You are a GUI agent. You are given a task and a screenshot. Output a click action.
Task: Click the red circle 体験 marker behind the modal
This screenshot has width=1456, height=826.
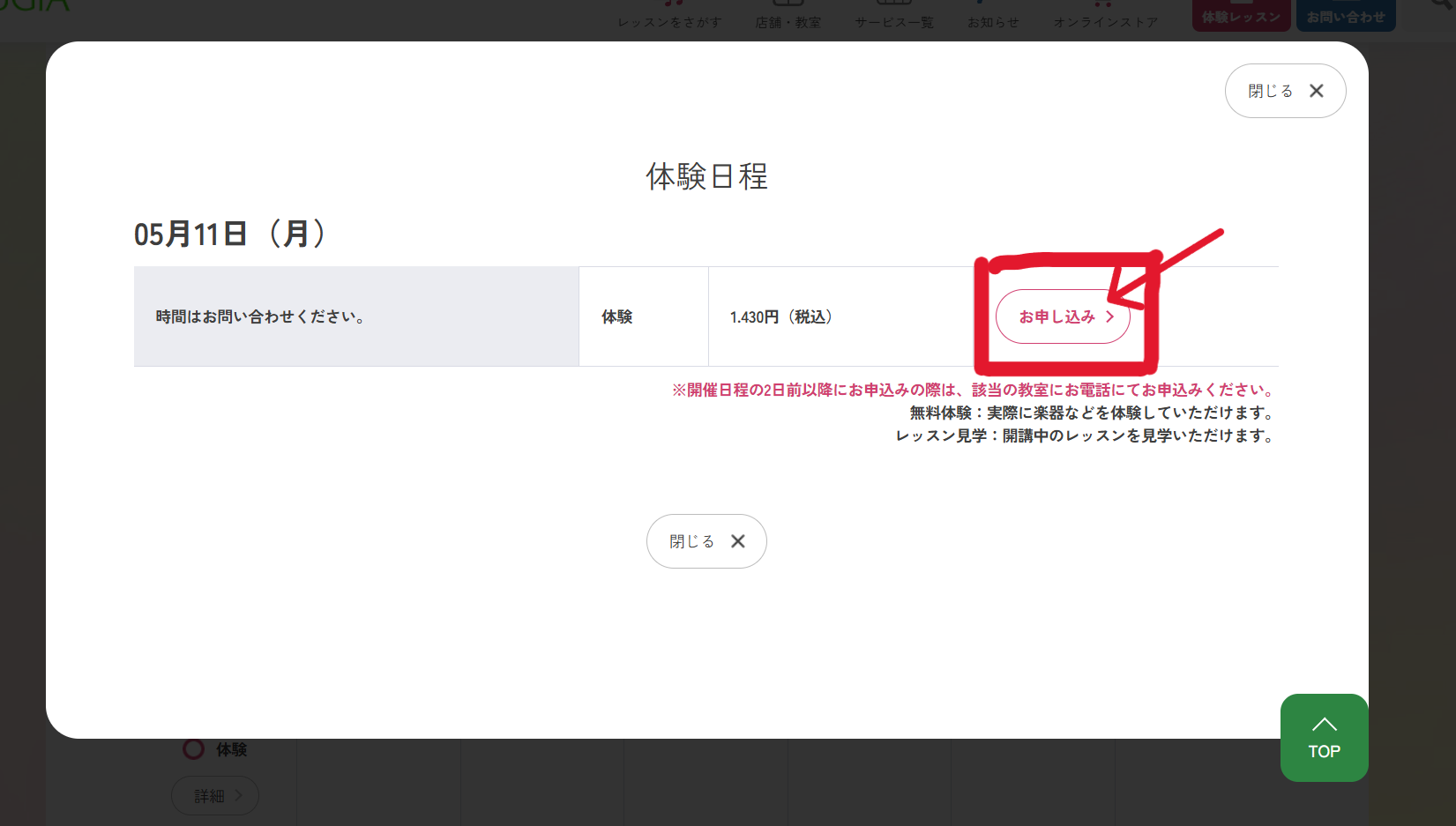click(x=193, y=749)
